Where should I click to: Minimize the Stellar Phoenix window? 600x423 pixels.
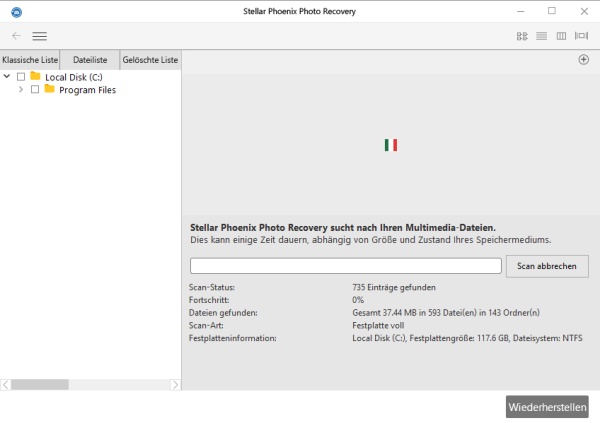coord(520,11)
